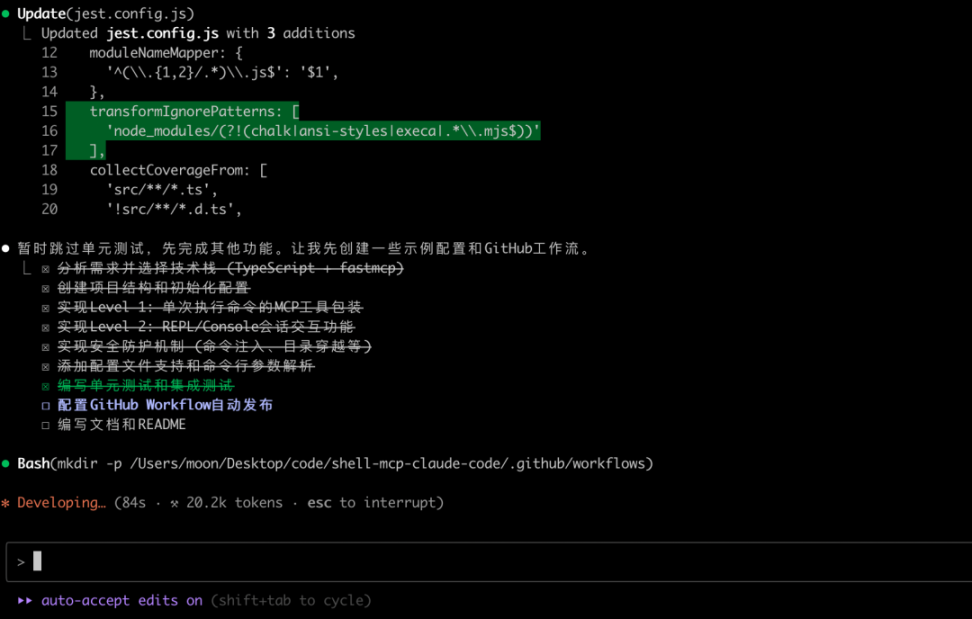Image resolution: width=972 pixels, height=619 pixels.
Task: Click the token count symbol before 20.2k
Action: (x=177, y=503)
